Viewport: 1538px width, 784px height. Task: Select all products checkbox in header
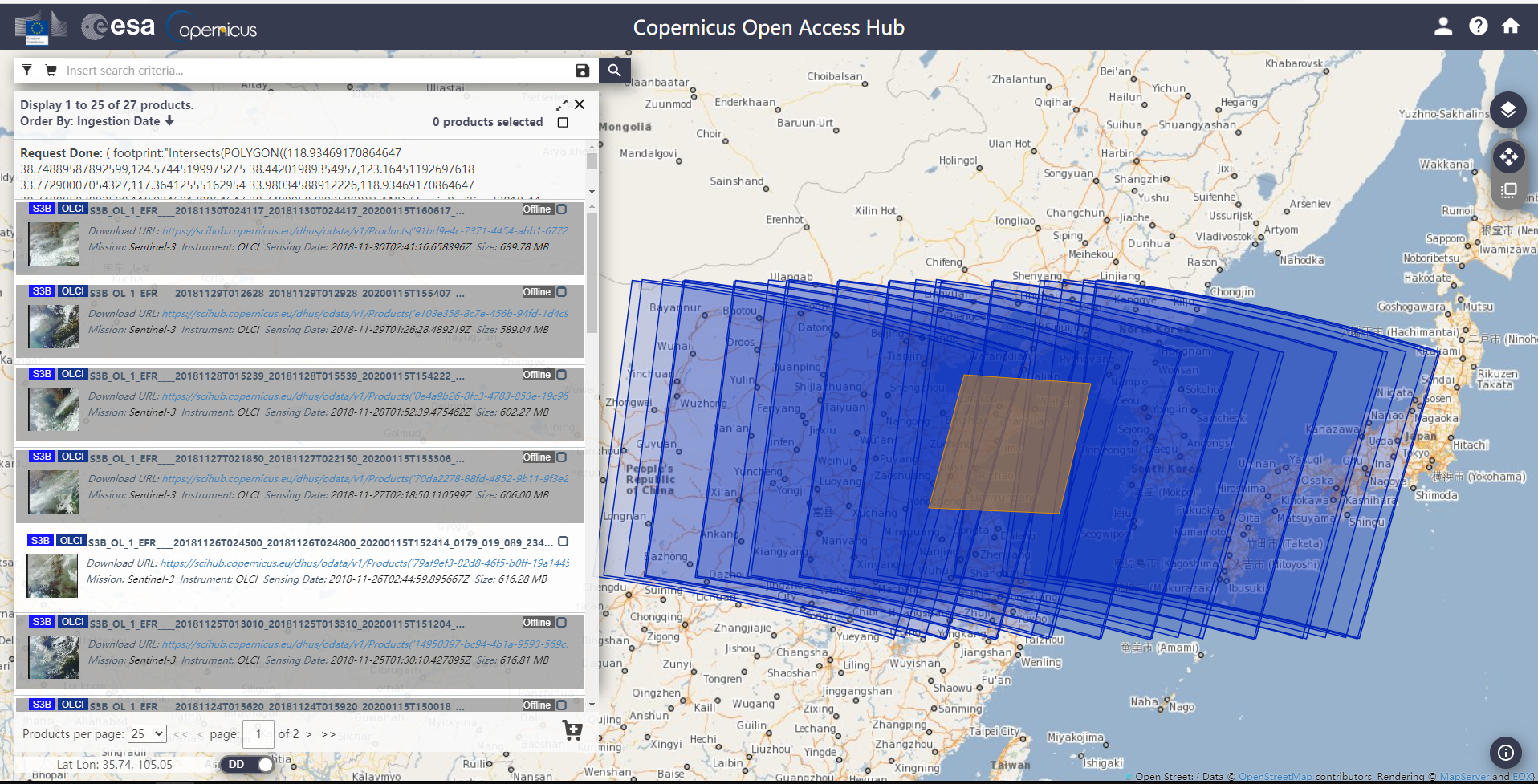point(563,123)
